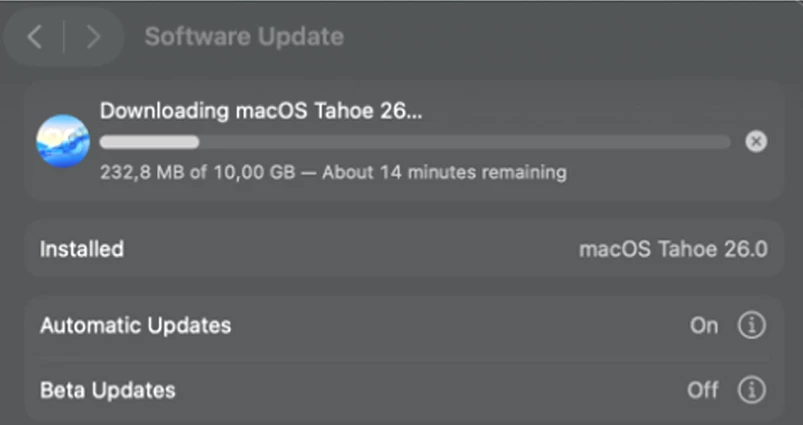Click the macOS Tahoe 26.0 version text

[x=673, y=249]
